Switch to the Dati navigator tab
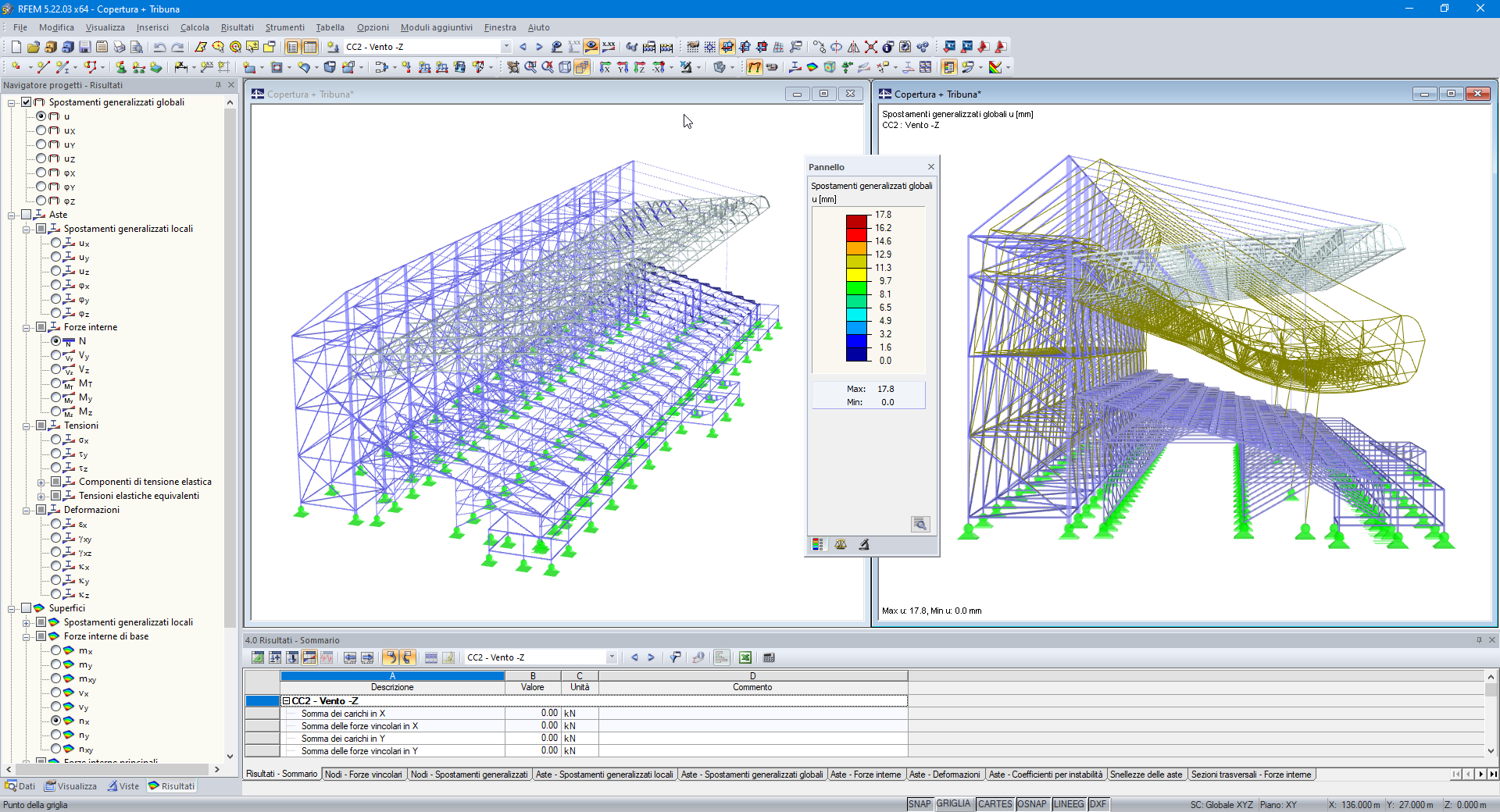 20,786
